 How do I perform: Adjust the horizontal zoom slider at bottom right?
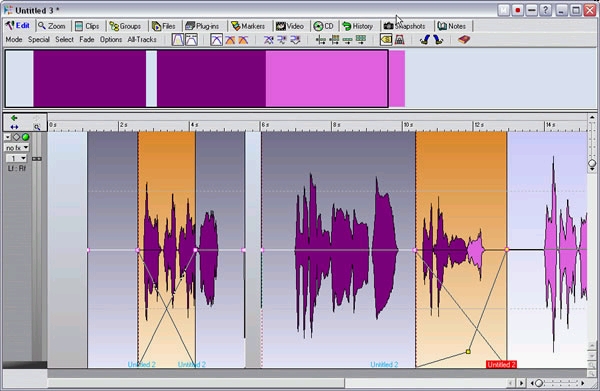click(539, 383)
